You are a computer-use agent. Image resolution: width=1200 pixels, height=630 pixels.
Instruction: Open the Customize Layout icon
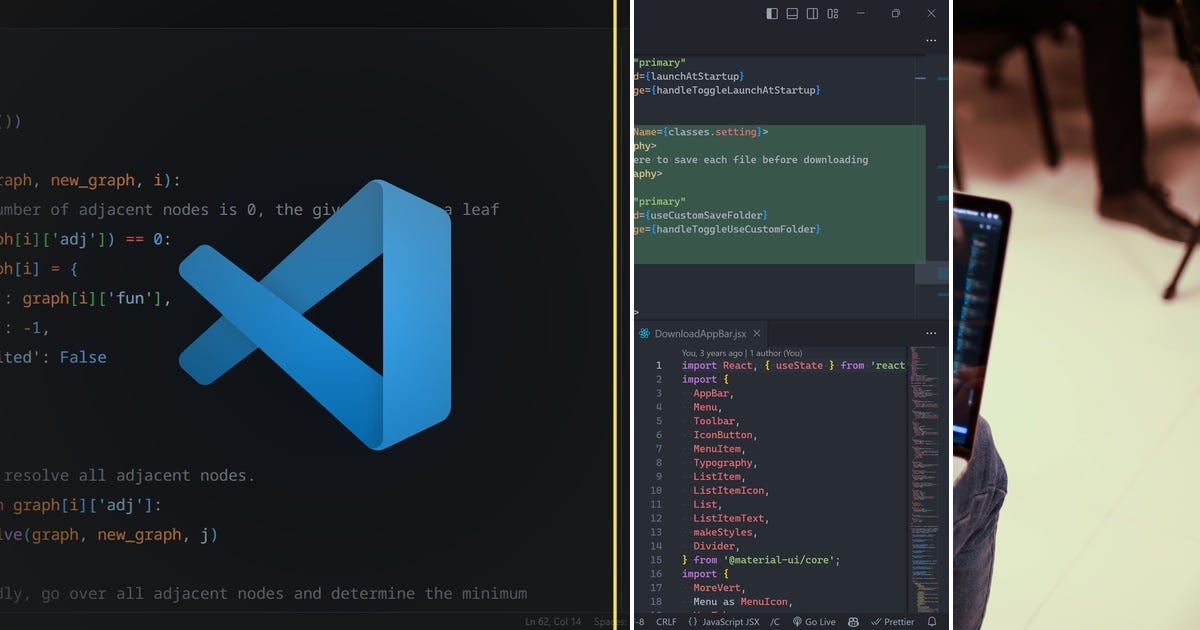tap(832, 14)
